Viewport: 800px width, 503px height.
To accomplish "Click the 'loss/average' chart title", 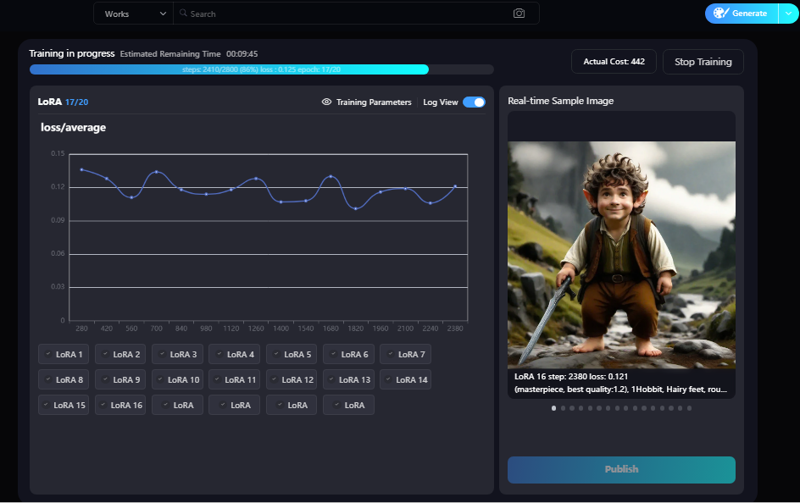I will click(x=73, y=128).
